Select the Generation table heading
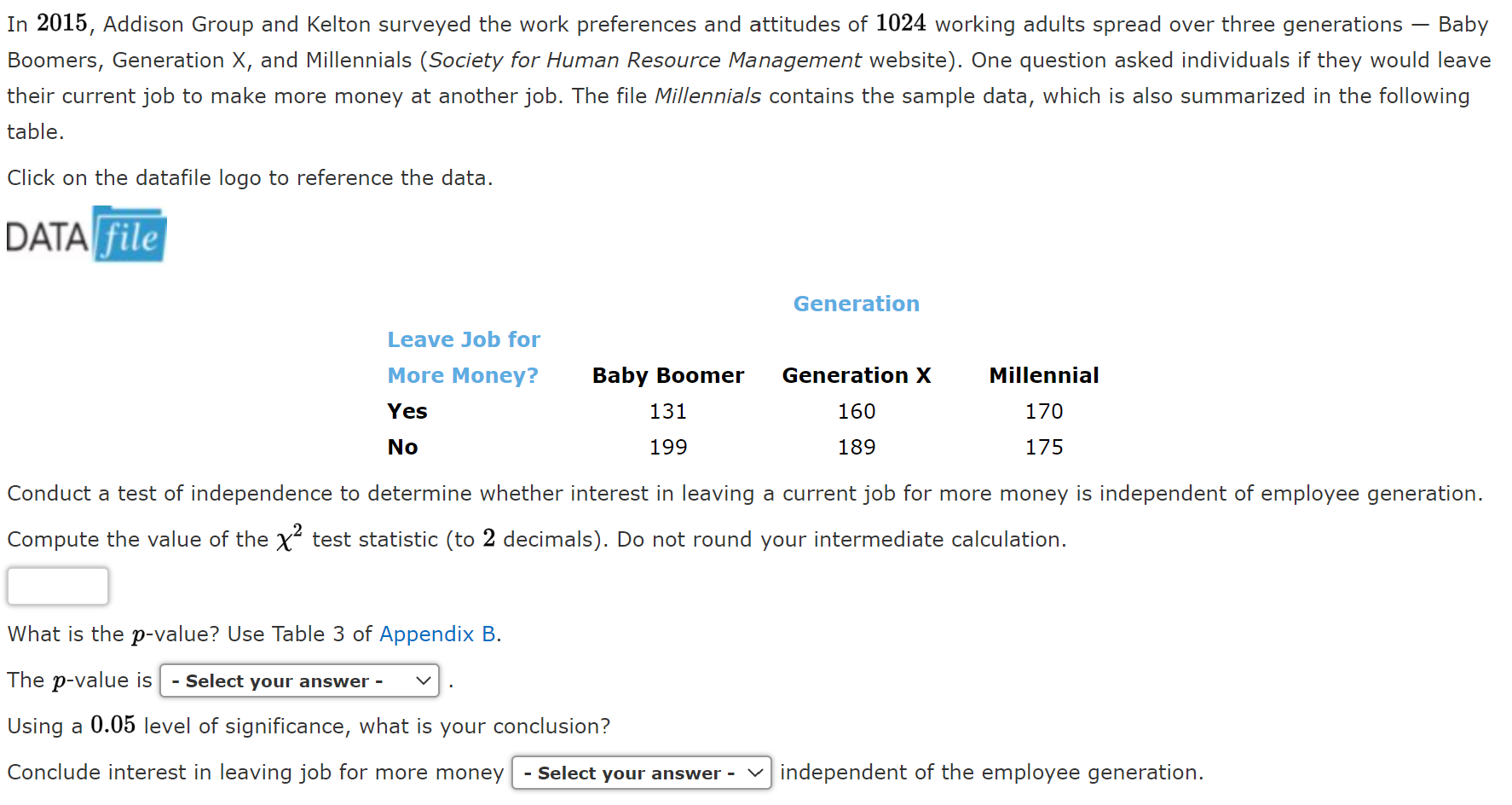1512x805 pixels. [x=857, y=304]
